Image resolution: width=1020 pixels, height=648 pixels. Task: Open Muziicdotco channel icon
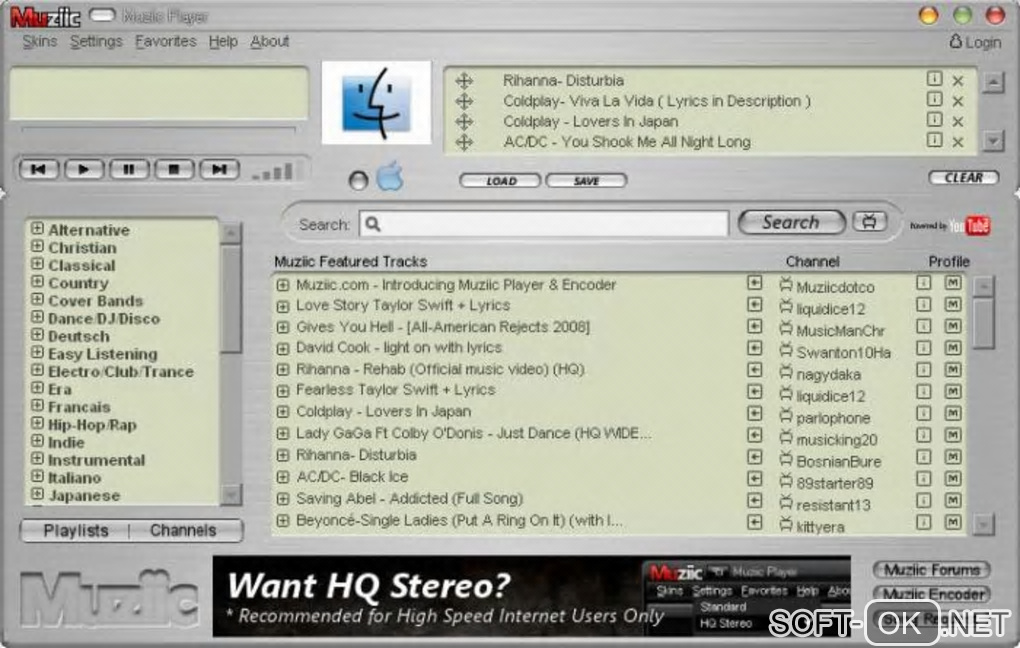pos(786,284)
